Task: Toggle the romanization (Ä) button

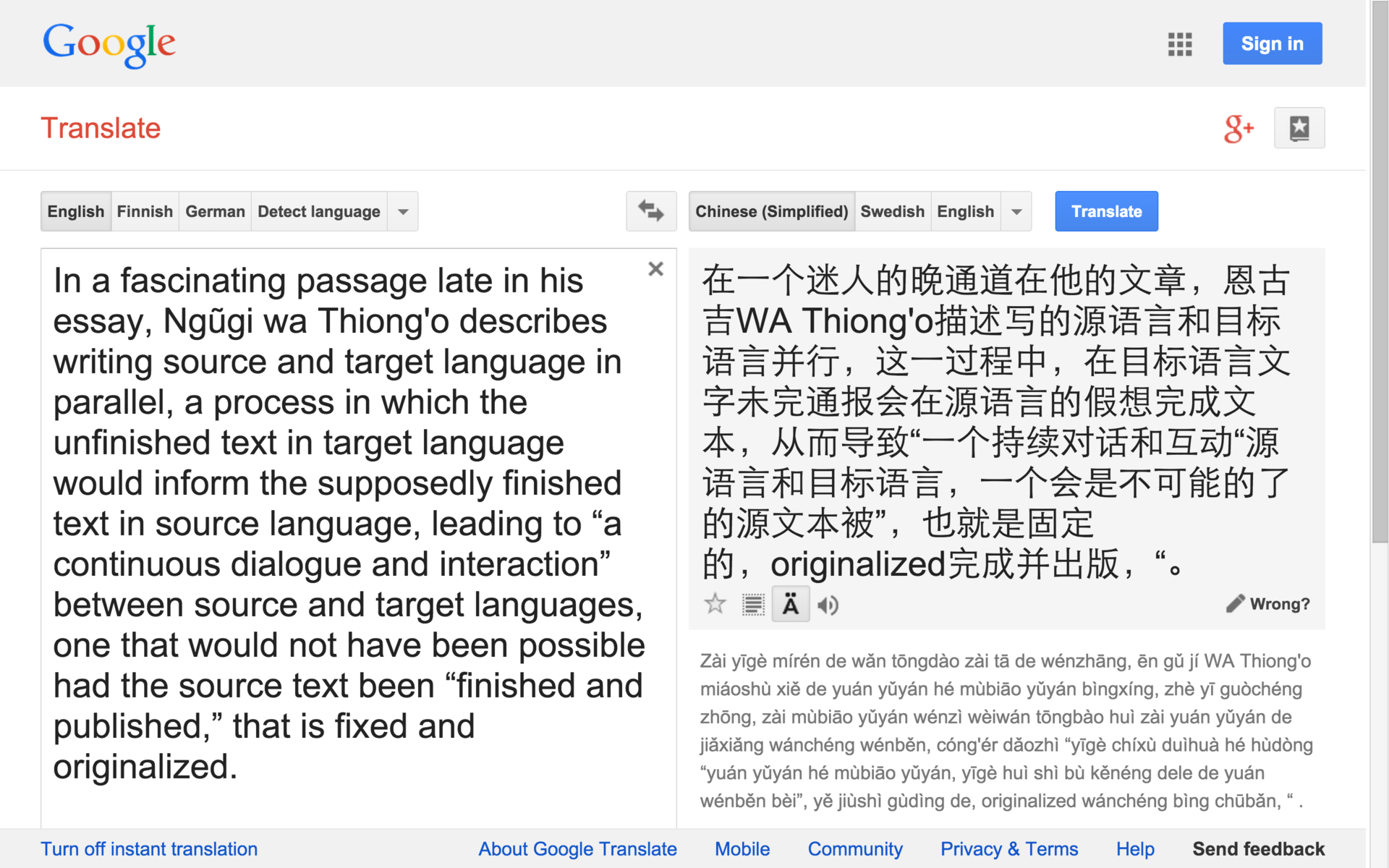Action: pyautogui.click(x=791, y=604)
